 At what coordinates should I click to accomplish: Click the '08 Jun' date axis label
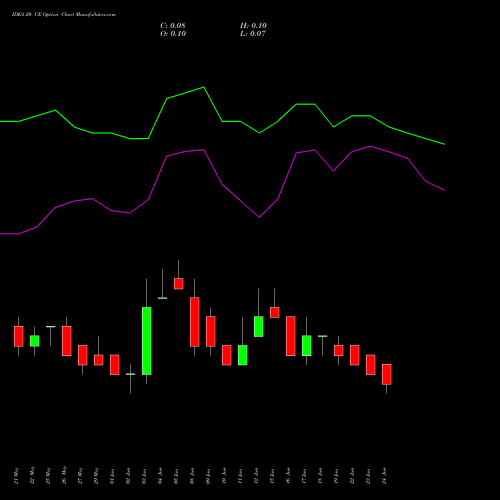click(193, 477)
